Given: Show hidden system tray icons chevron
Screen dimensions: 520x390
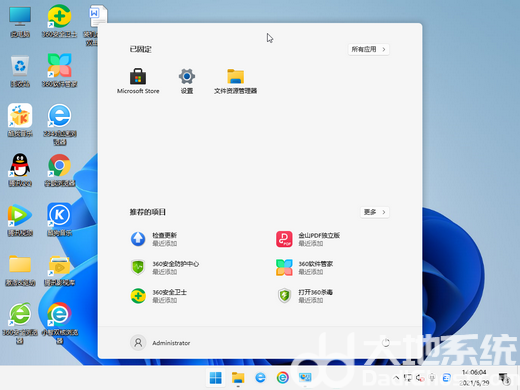Looking at the screenshot, I should click(396, 378).
